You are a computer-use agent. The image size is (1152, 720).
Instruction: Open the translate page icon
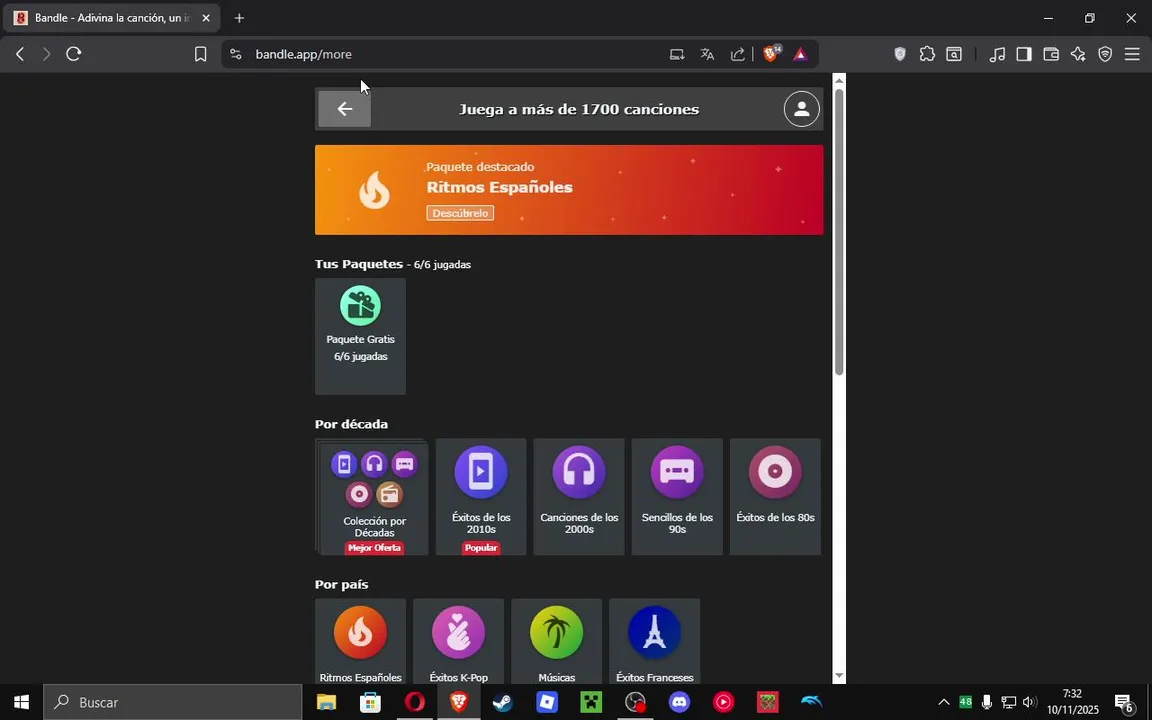click(708, 54)
